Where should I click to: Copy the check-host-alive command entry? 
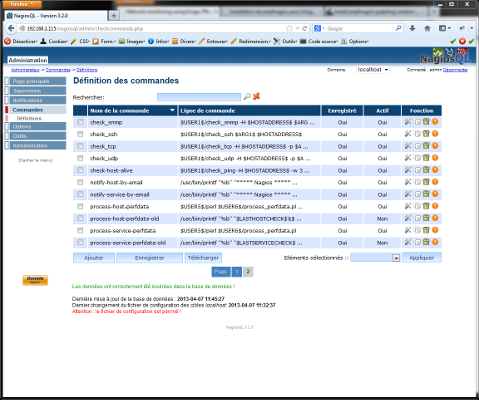(x=417, y=170)
